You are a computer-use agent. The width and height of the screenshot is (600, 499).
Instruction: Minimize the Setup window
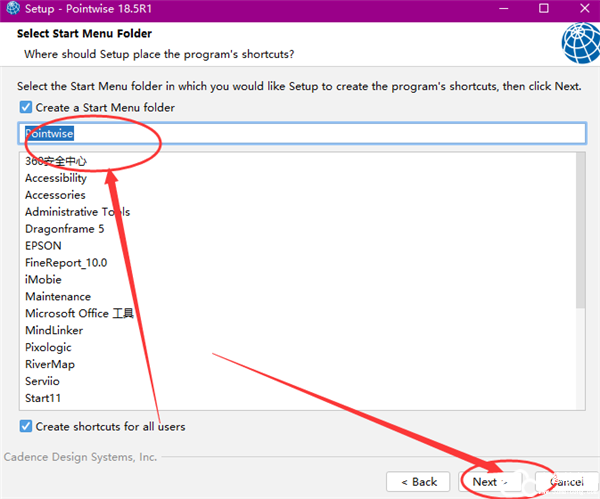pyautogui.click(x=504, y=8)
